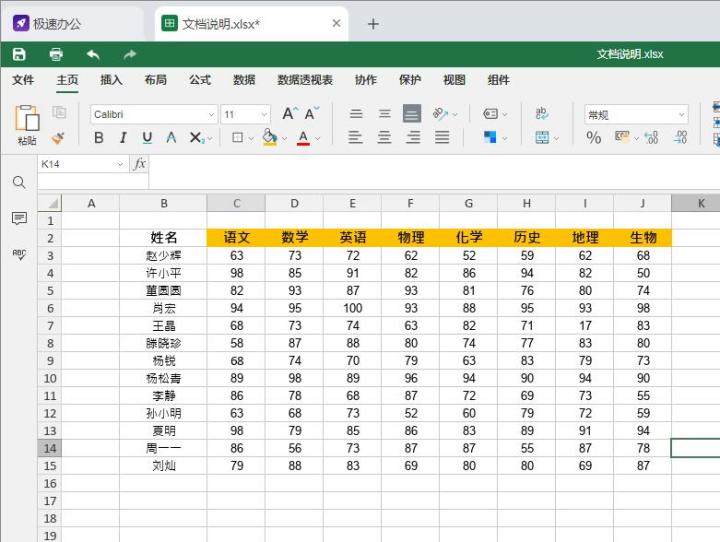The height and width of the screenshot is (542, 720).
Task: Open a new tab with the plus button
Action: pos(373,24)
